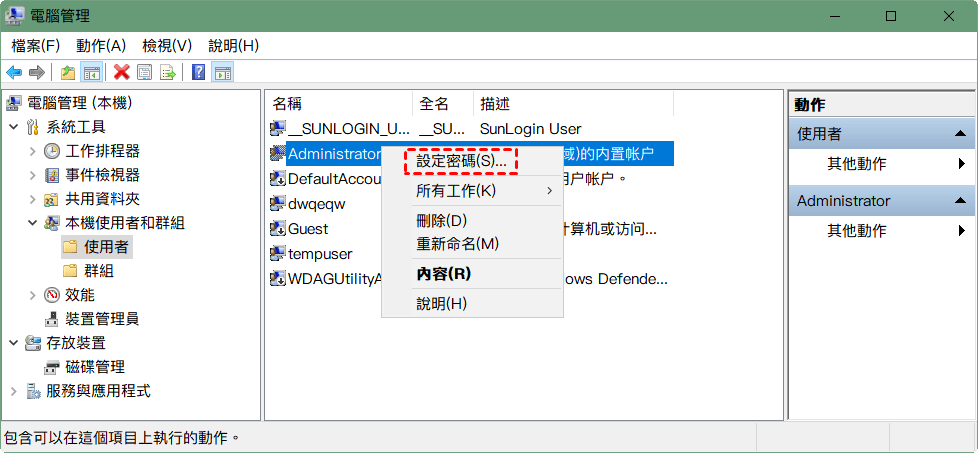The height and width of the screenshot is (453, 978).
Task: Expand the 共用資料夾 node
Action: pos(32,200)
